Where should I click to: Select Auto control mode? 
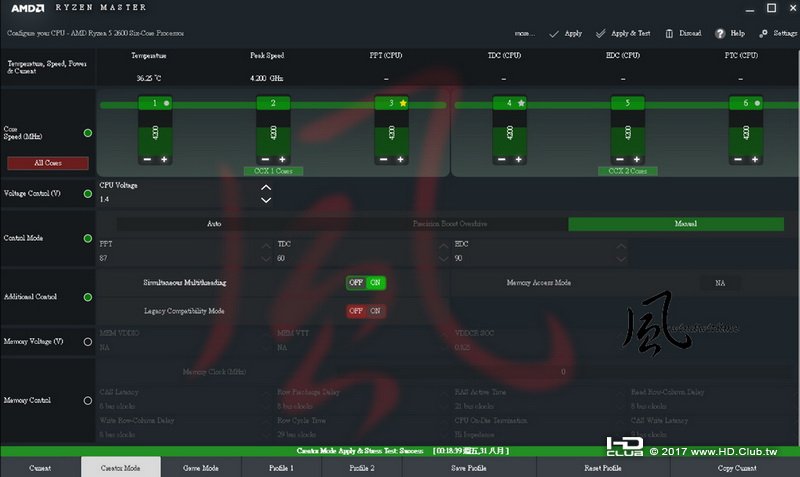coord(214,224)
